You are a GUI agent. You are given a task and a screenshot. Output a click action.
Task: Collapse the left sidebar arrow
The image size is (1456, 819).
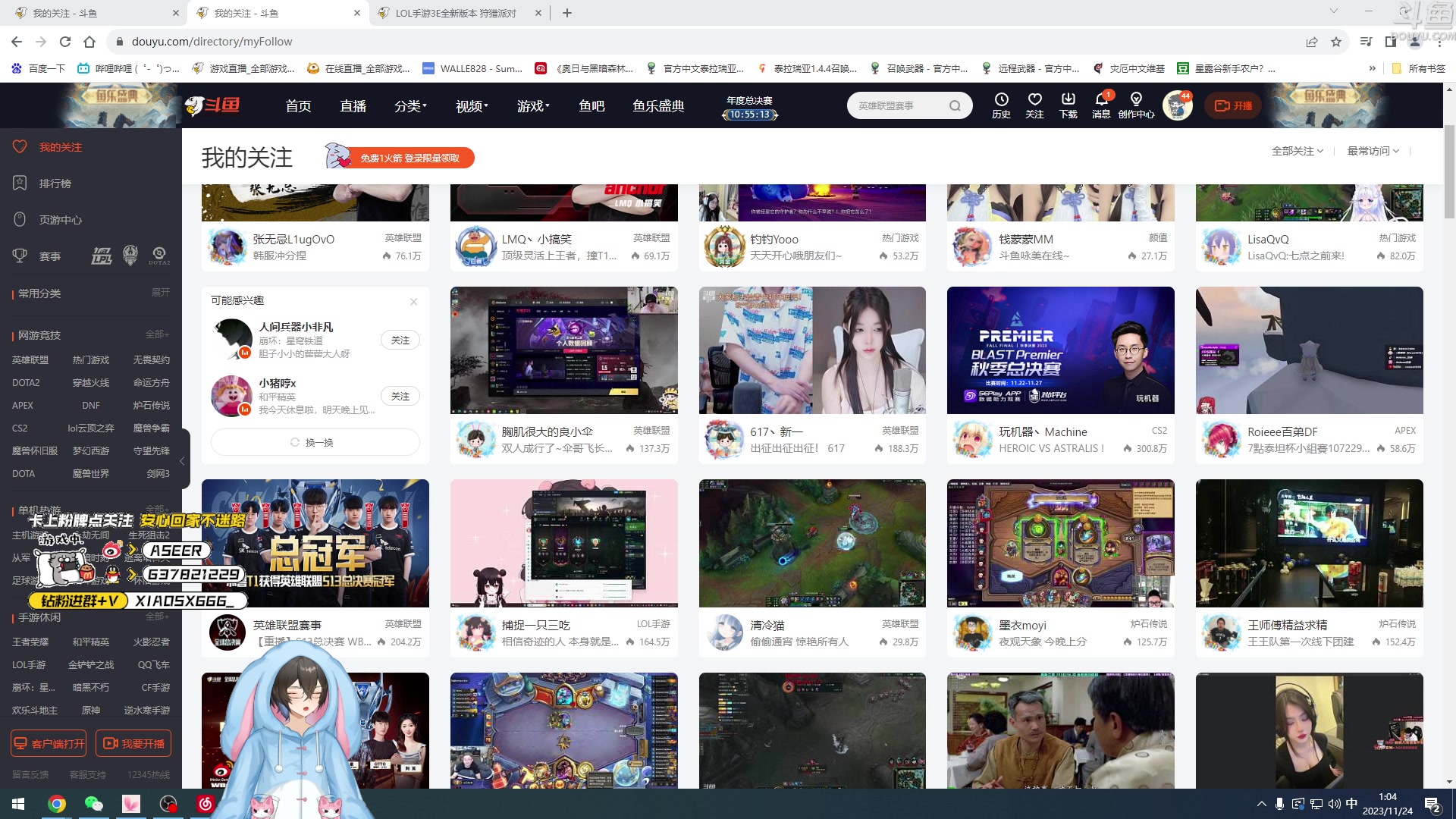click(182, 460)
